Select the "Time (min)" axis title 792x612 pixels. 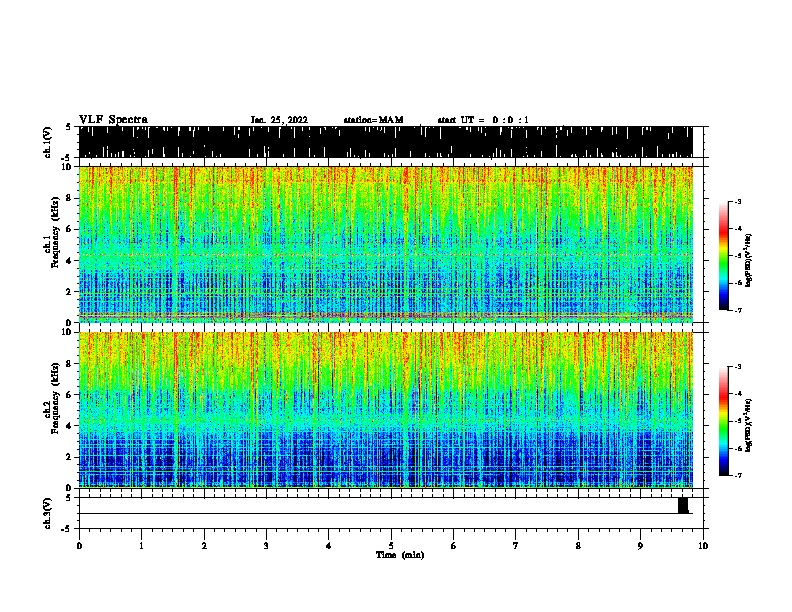[x=400, y=555]
